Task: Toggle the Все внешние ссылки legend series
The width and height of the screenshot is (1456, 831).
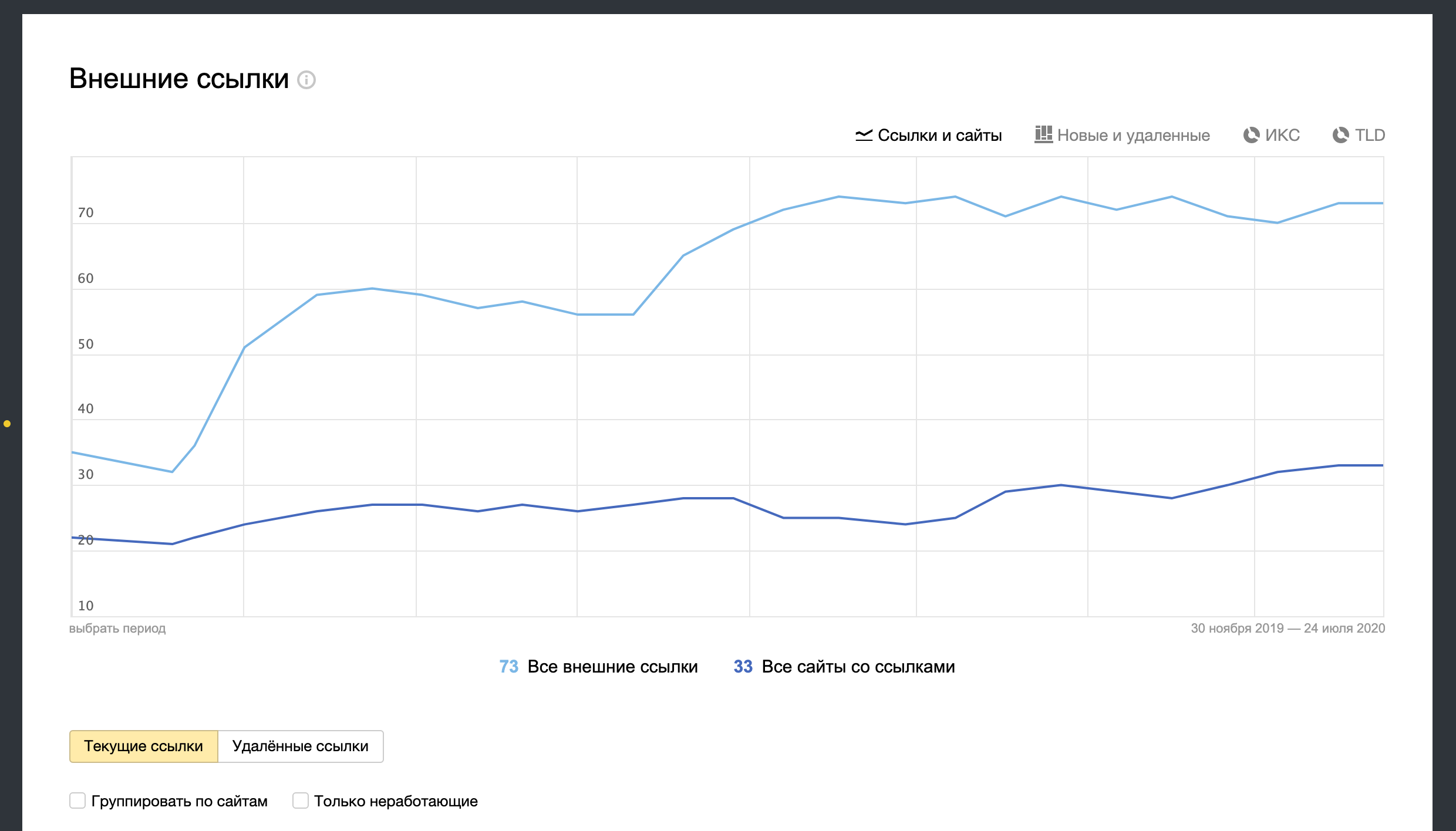Action: click(x=612, y=667)
